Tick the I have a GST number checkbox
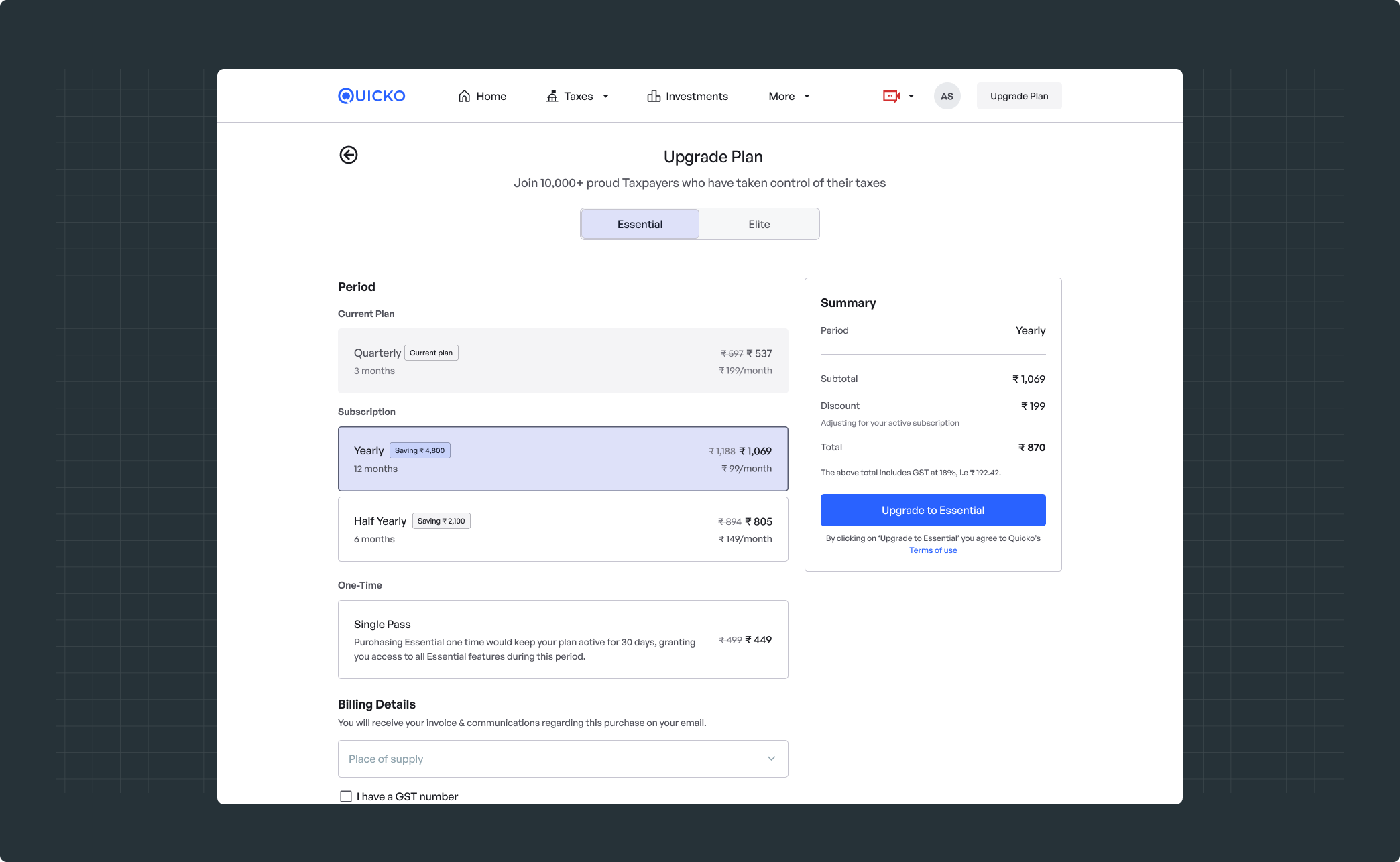This screenshot has width=1400, height=862. click(x=346, y=796)
